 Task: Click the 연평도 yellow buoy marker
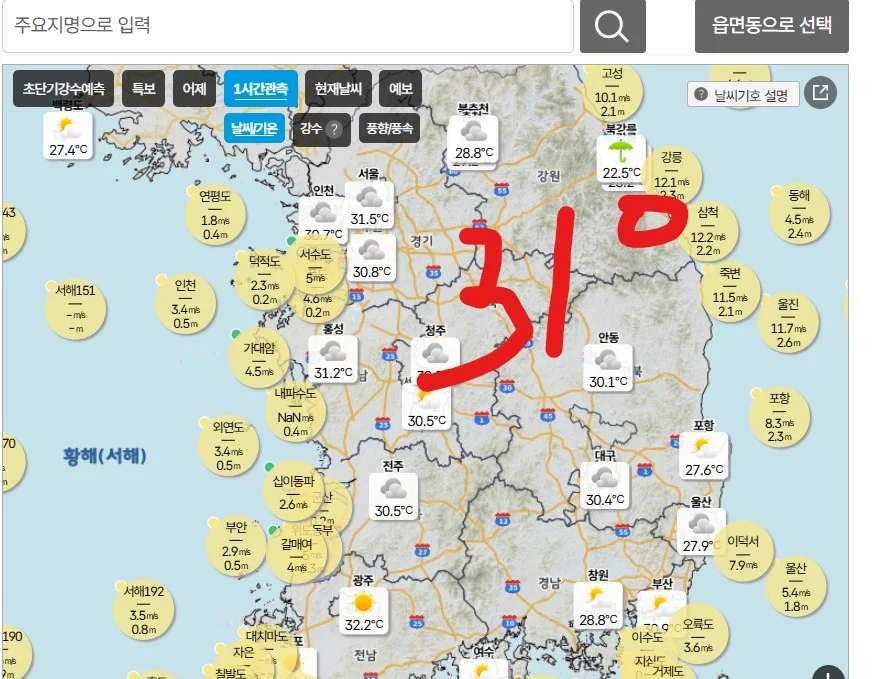pos(215,214)
